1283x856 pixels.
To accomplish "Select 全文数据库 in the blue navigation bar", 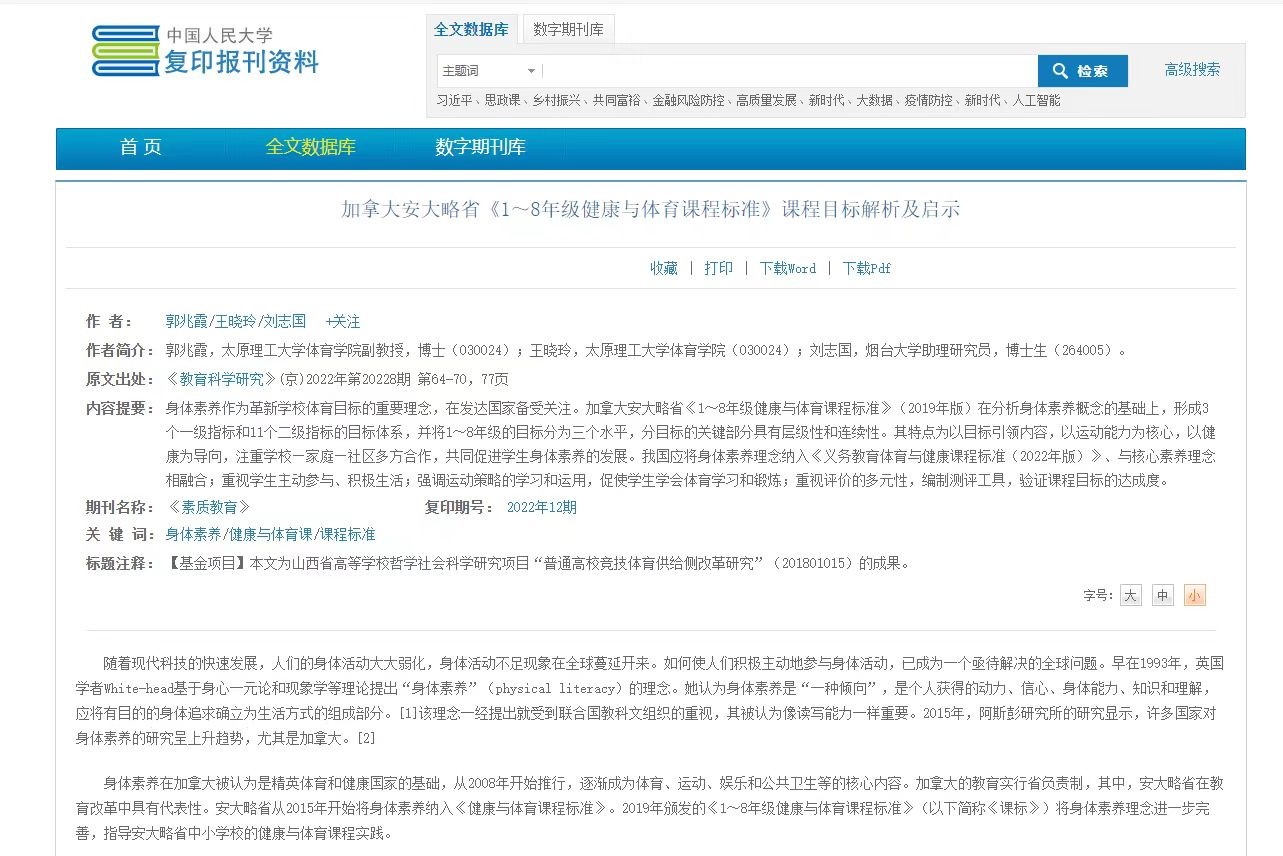I will click(310, 147).
